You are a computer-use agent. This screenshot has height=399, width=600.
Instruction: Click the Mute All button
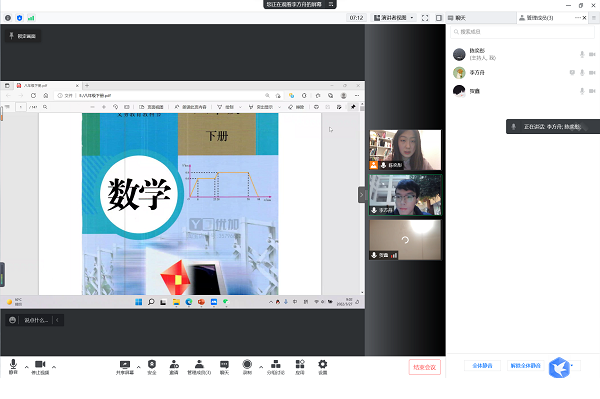(x=482, y=366)
